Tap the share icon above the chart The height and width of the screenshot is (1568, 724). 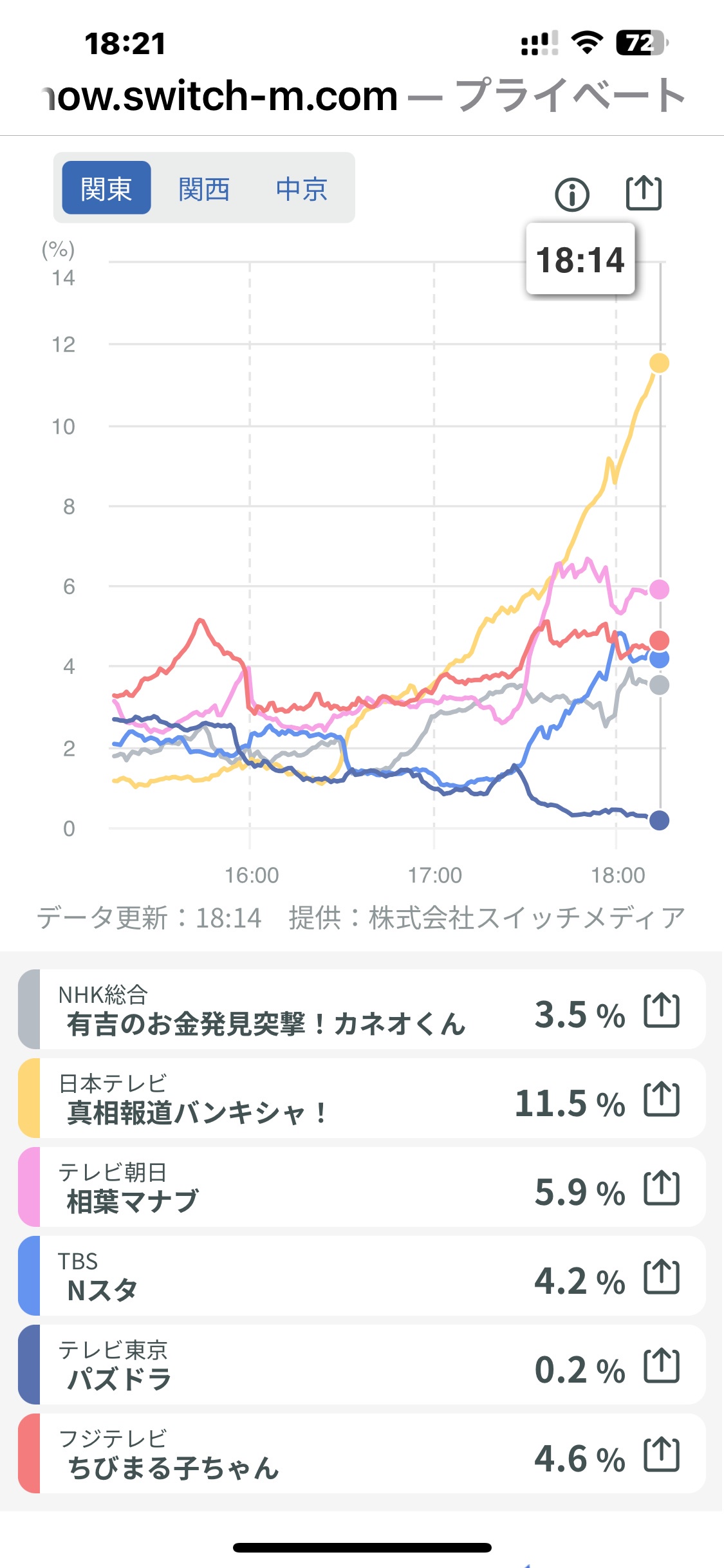click(x=644, y=193)
